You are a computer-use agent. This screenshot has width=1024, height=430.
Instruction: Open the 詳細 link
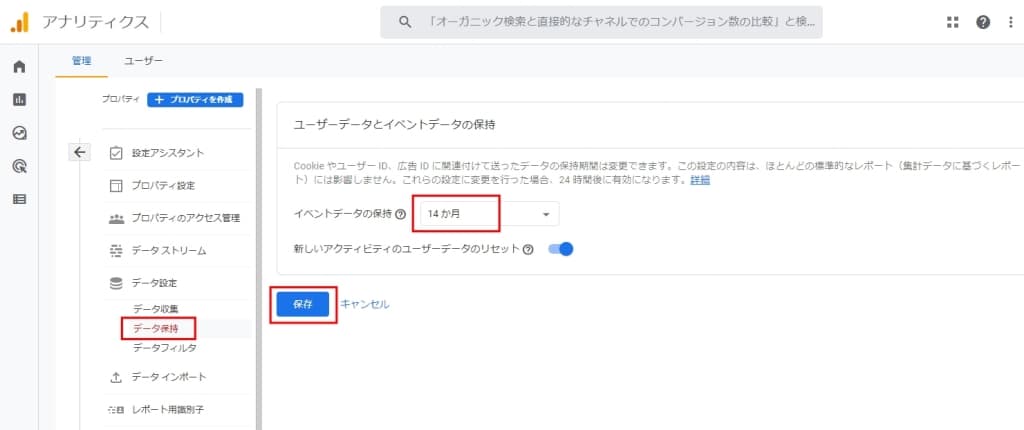700,180
